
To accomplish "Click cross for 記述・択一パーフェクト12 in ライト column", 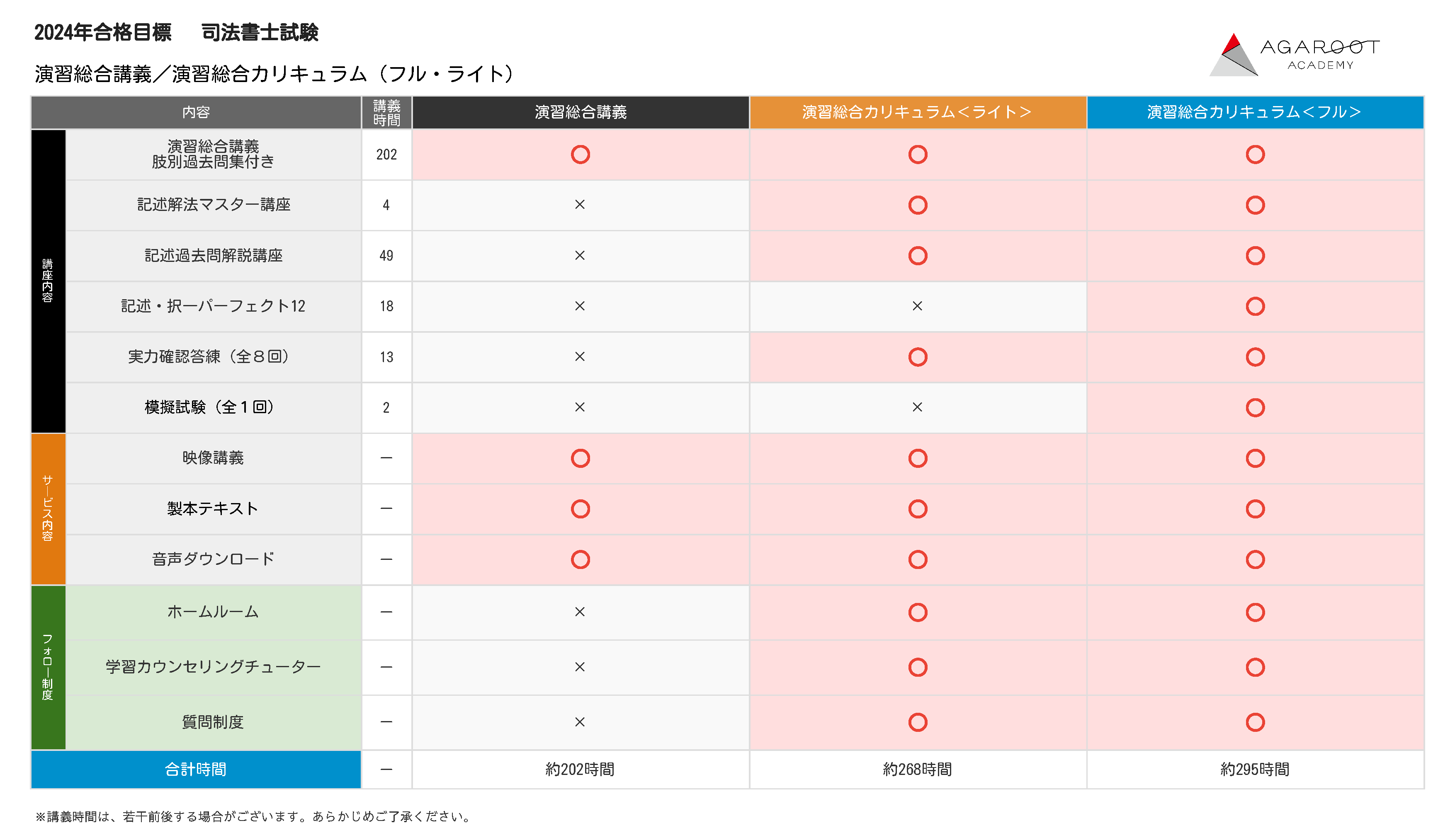I will click(917, 306).
